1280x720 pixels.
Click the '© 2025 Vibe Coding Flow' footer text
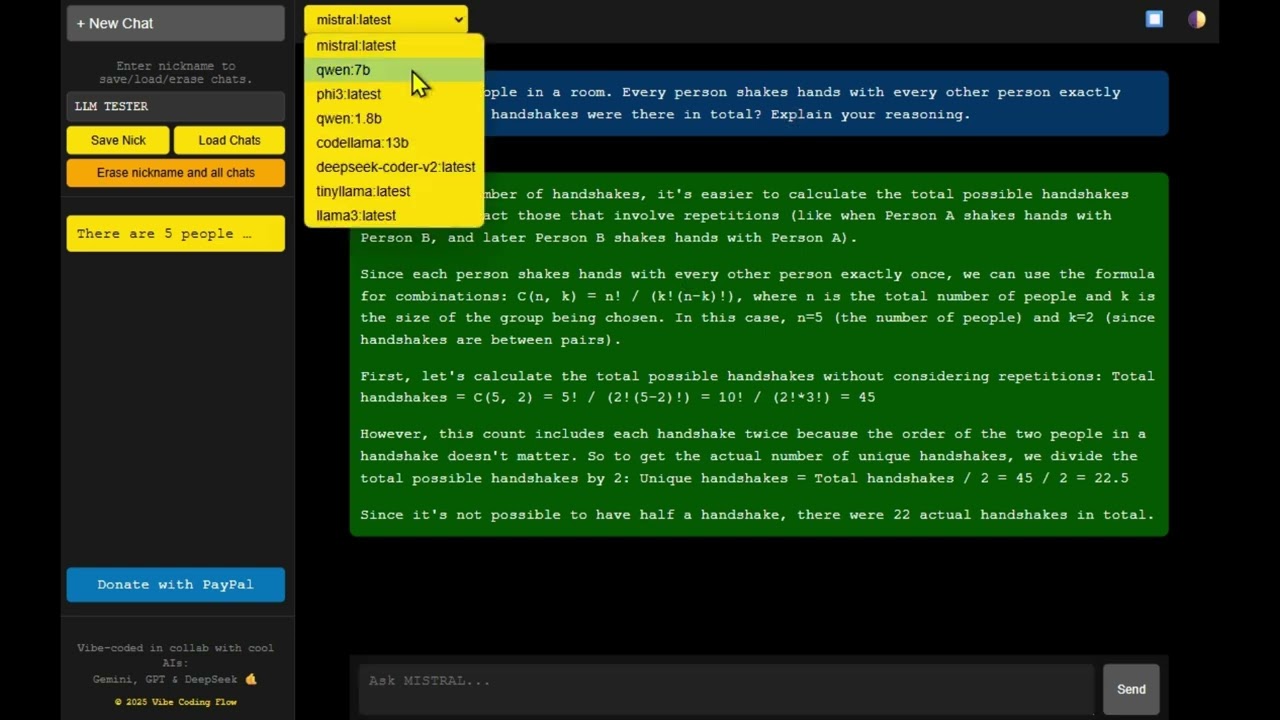pos(176,702)
